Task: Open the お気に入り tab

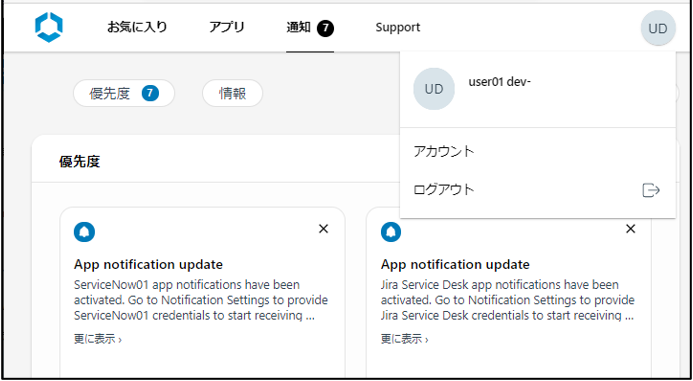Action: point(137,27)
